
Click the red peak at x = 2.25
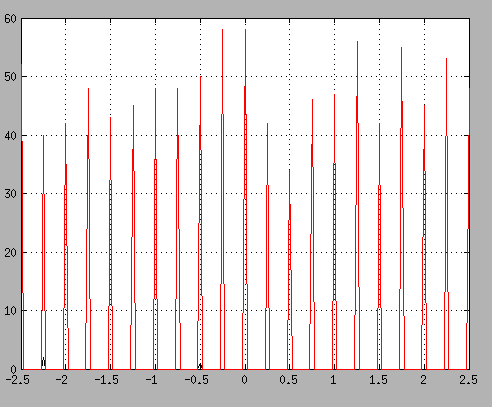click(446, 214)
